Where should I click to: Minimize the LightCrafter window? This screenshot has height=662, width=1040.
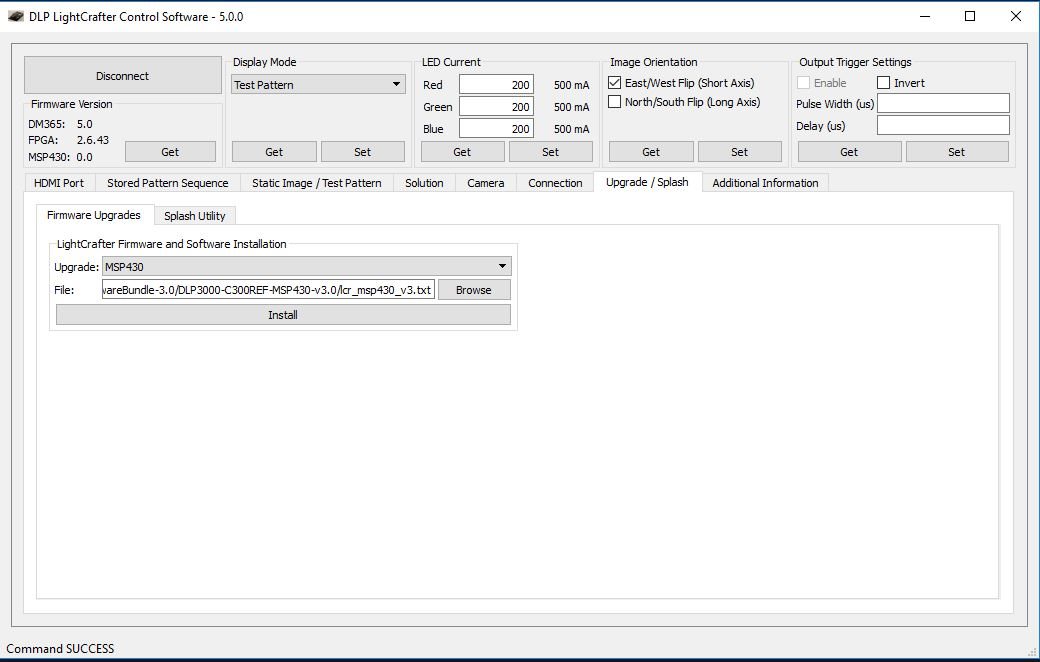tap(926, 17)
